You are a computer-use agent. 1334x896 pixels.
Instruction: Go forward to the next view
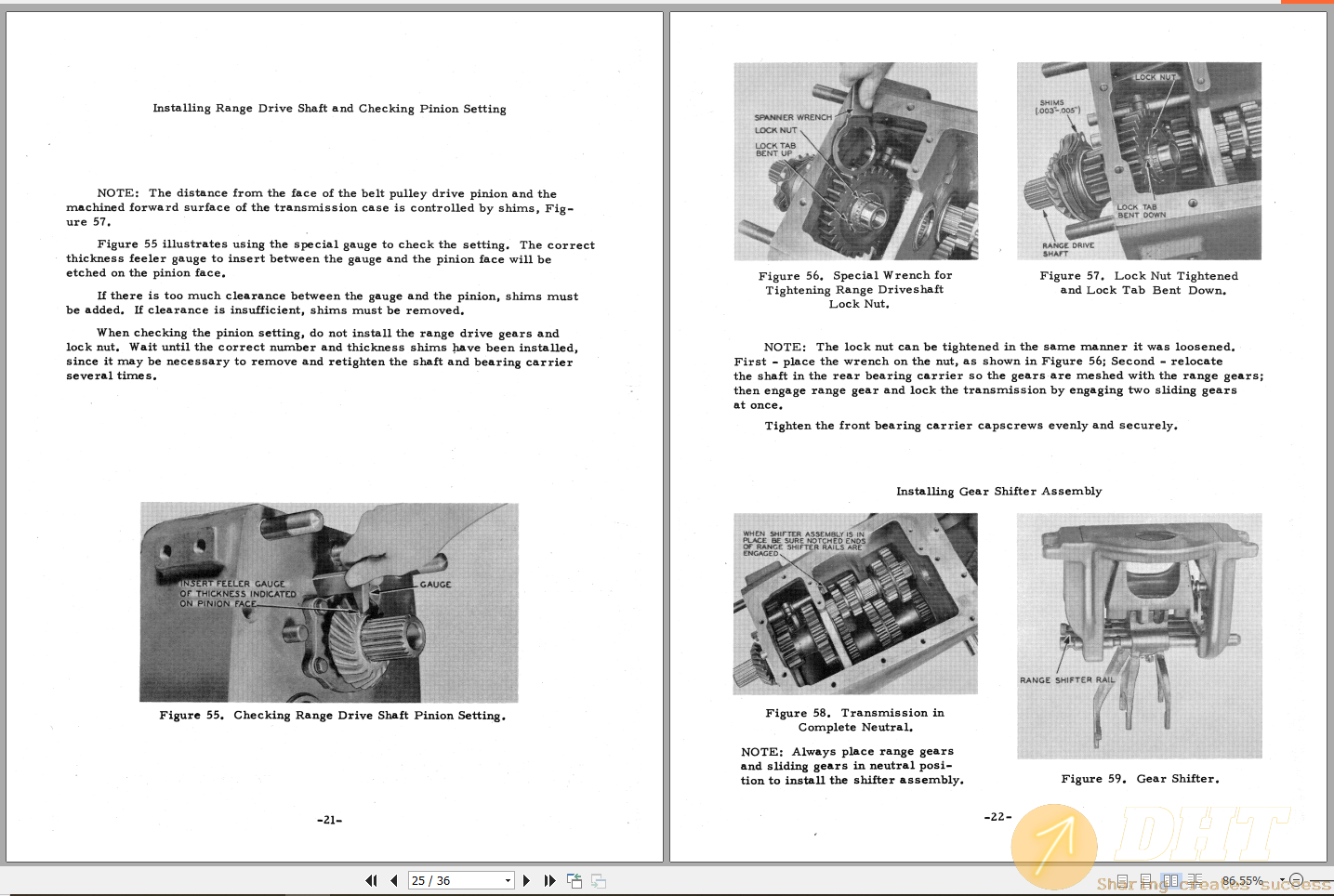[x=598, y=880]
